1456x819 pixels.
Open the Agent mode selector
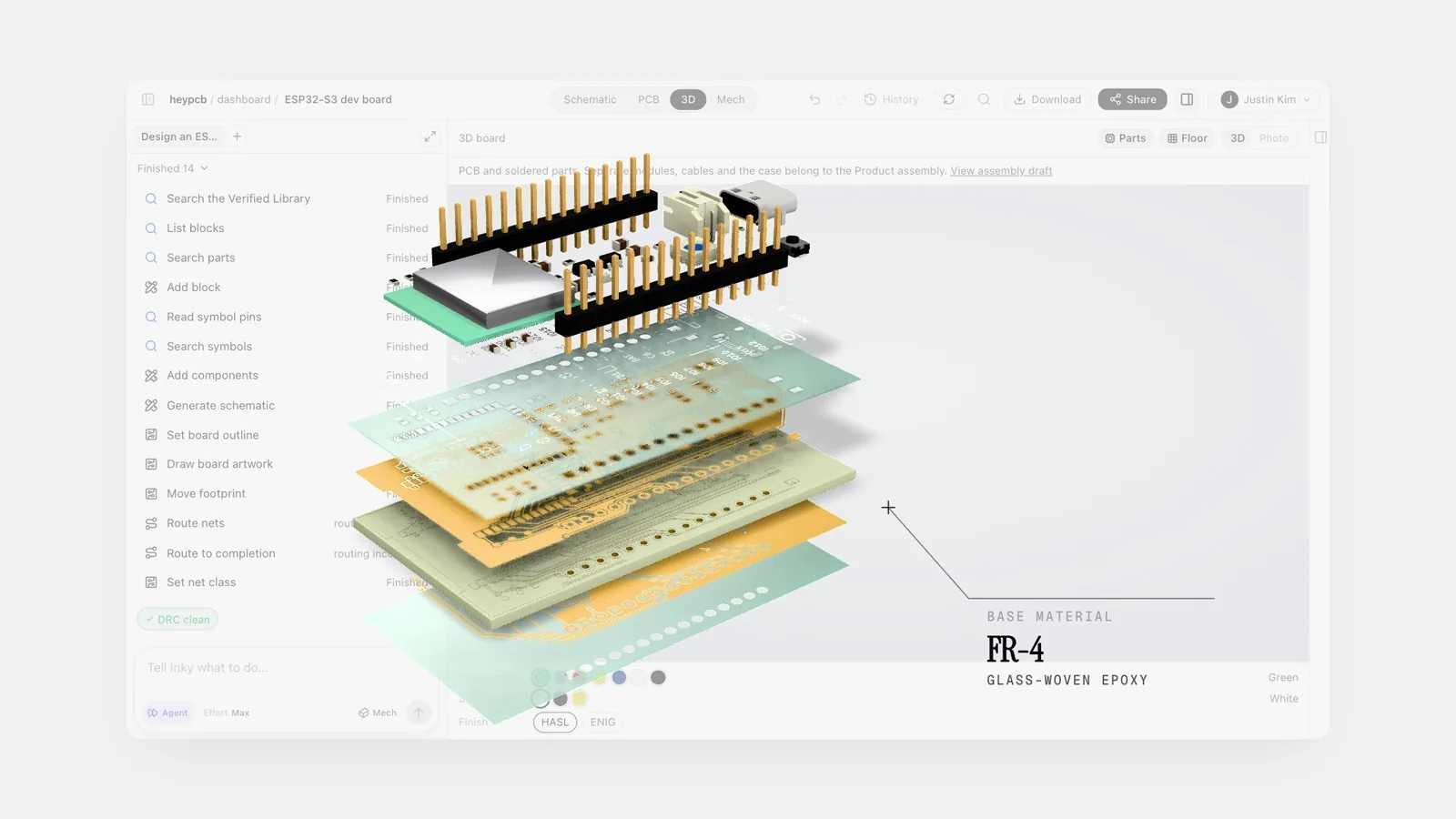click(x=167, y=713)
